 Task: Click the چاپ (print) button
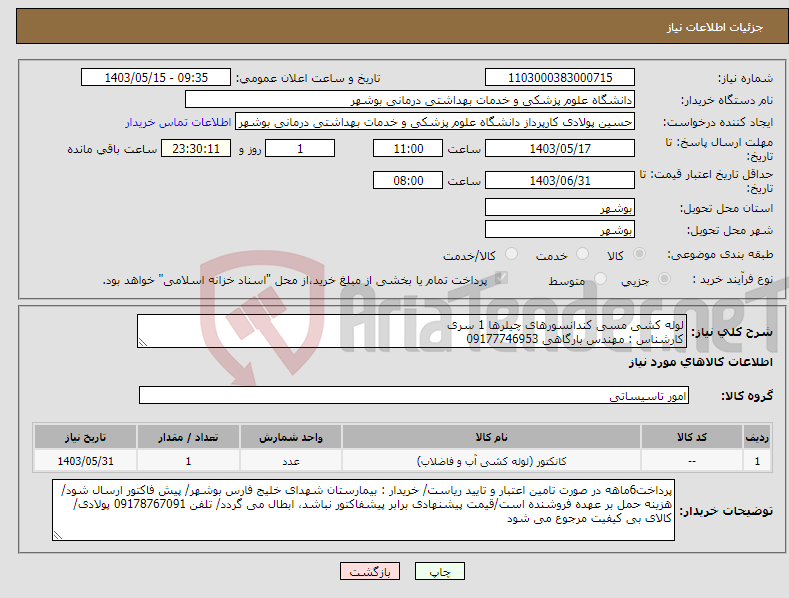(439, 571)
